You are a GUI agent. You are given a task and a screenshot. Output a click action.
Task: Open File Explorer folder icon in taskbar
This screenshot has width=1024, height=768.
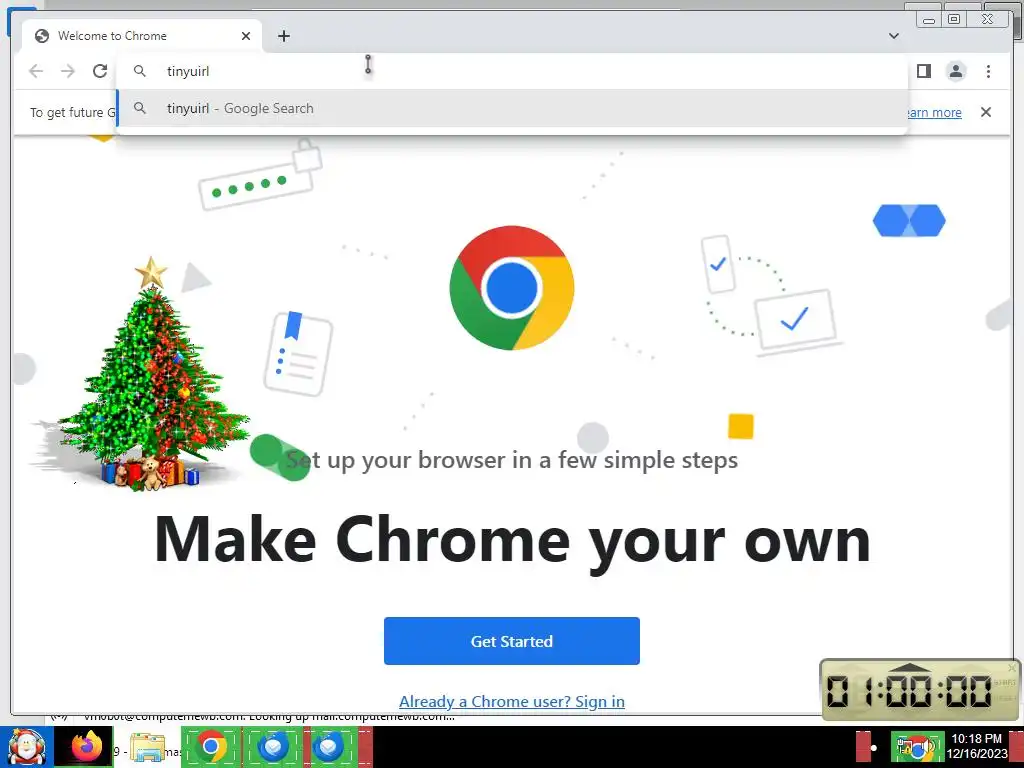coord(148,747)
